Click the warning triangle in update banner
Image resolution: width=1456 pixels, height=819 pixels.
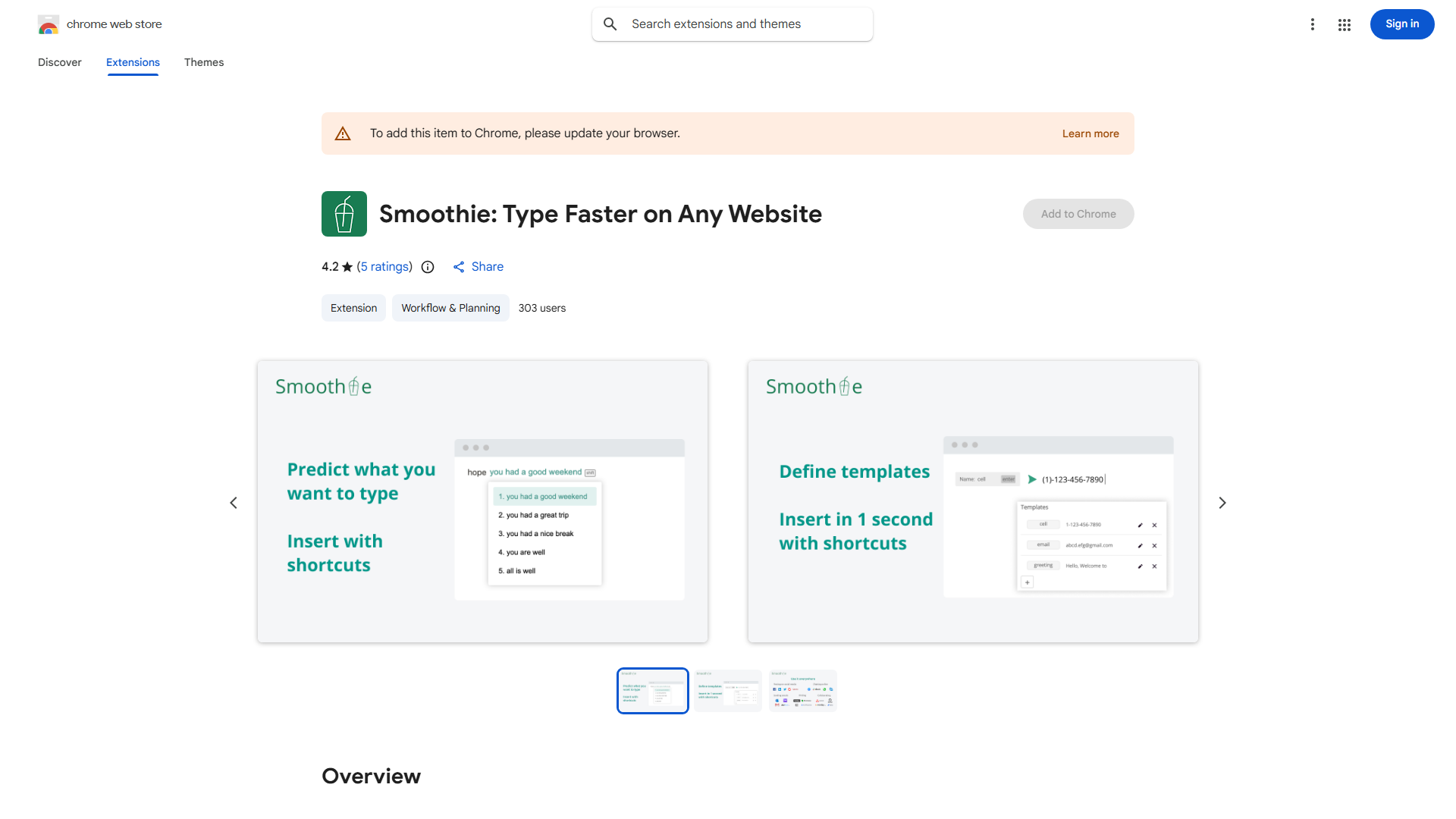343,134
